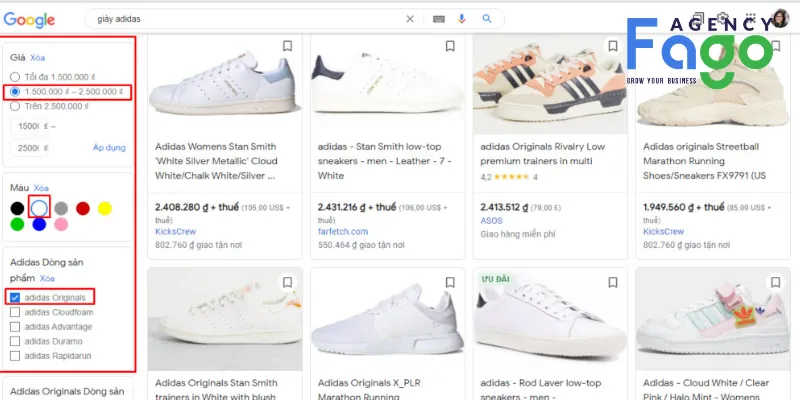Check adidas Advantage product line

click(x=15, y=327)
